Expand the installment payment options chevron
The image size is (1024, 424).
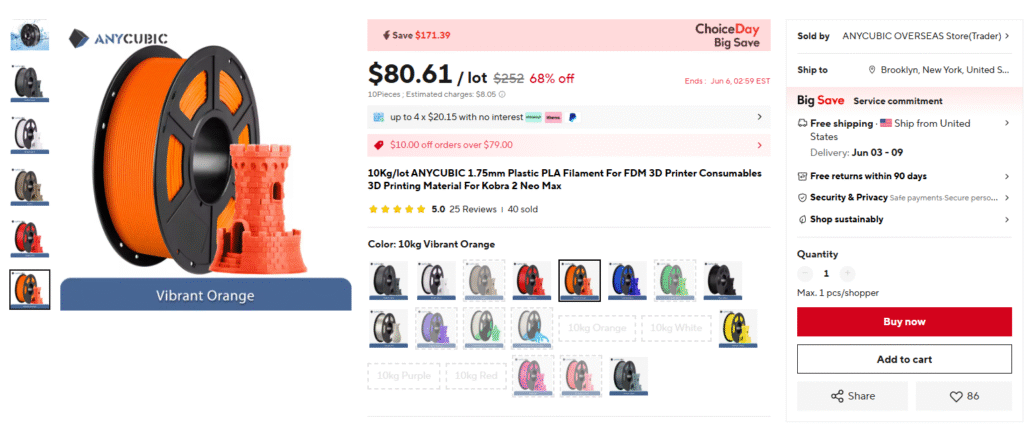pyautogui.click(x=760, y=117)
